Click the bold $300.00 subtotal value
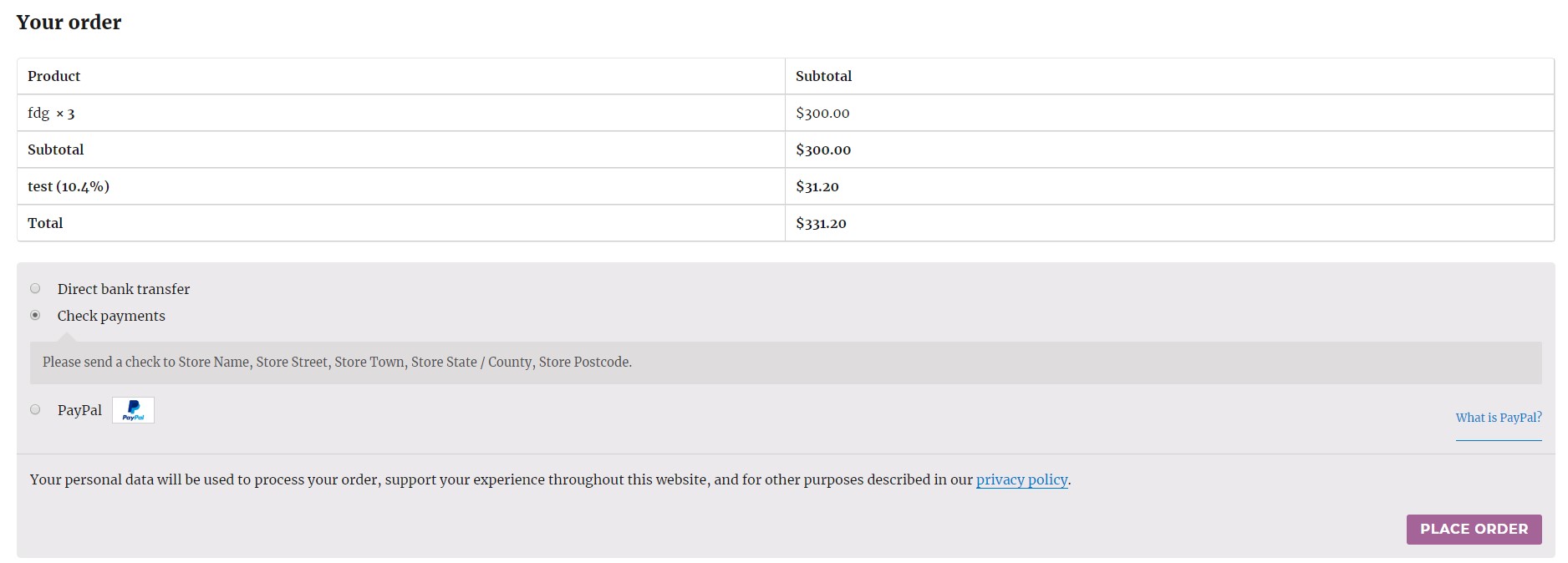 pyautogui.click(x=822, y=150)
